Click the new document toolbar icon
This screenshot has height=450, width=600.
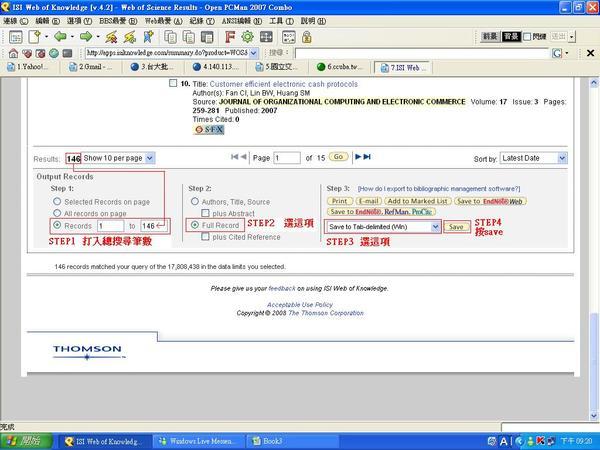[34, 37]
